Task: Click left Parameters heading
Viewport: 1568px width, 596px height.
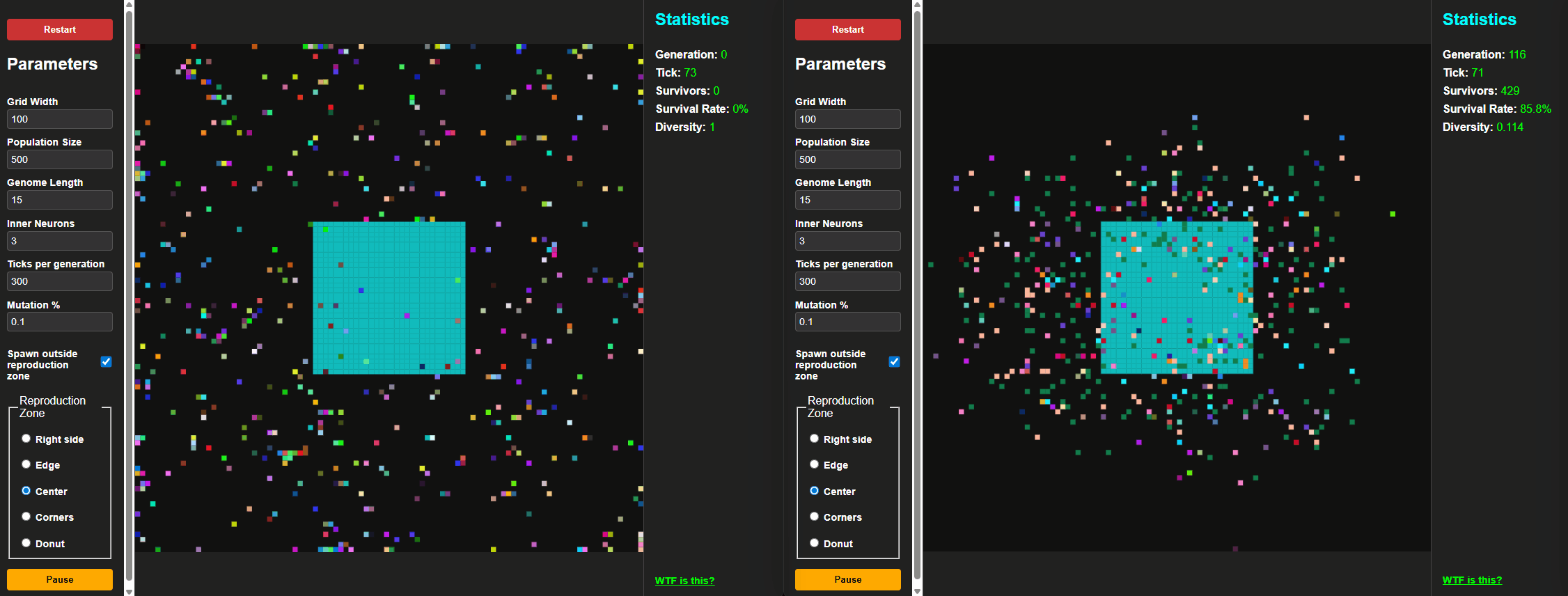Action: [52, 64]
